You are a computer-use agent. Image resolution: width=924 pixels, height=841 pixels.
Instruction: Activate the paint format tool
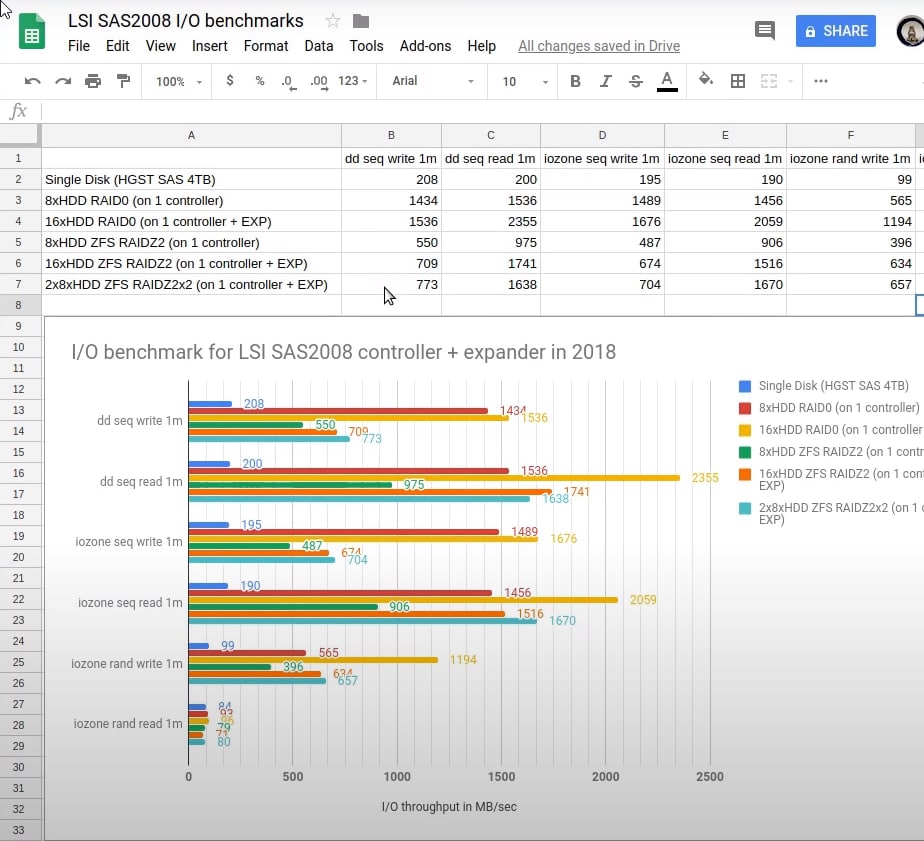[x=123, y=81]
